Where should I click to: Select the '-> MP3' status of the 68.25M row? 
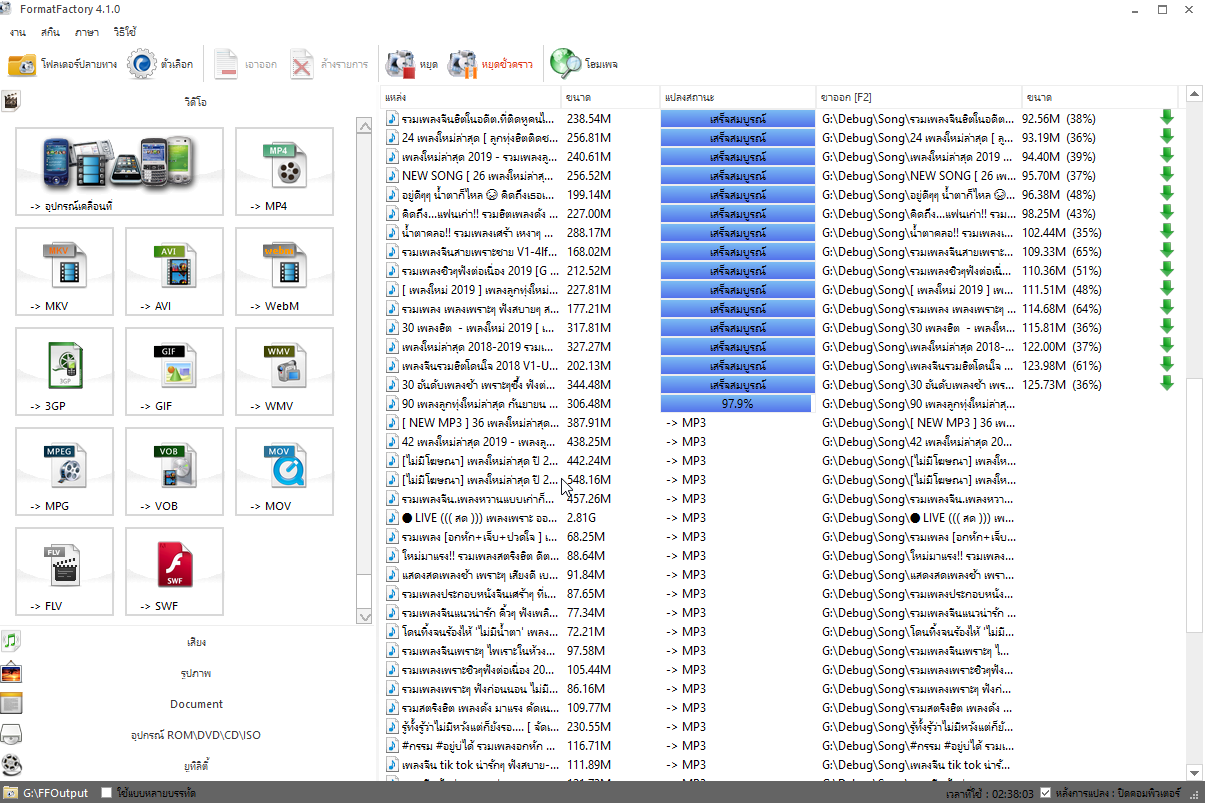point(685,536)
